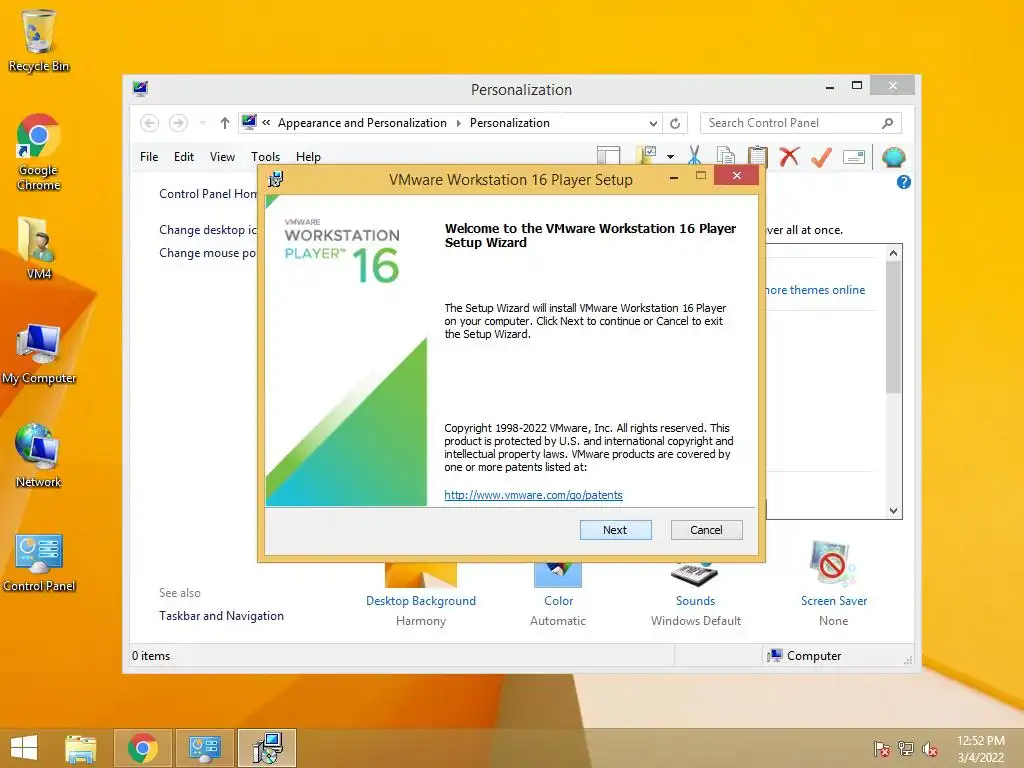Expand the address bar history dropdown
This screenshot has height=768, width=1024.
(x=653, y=123)
